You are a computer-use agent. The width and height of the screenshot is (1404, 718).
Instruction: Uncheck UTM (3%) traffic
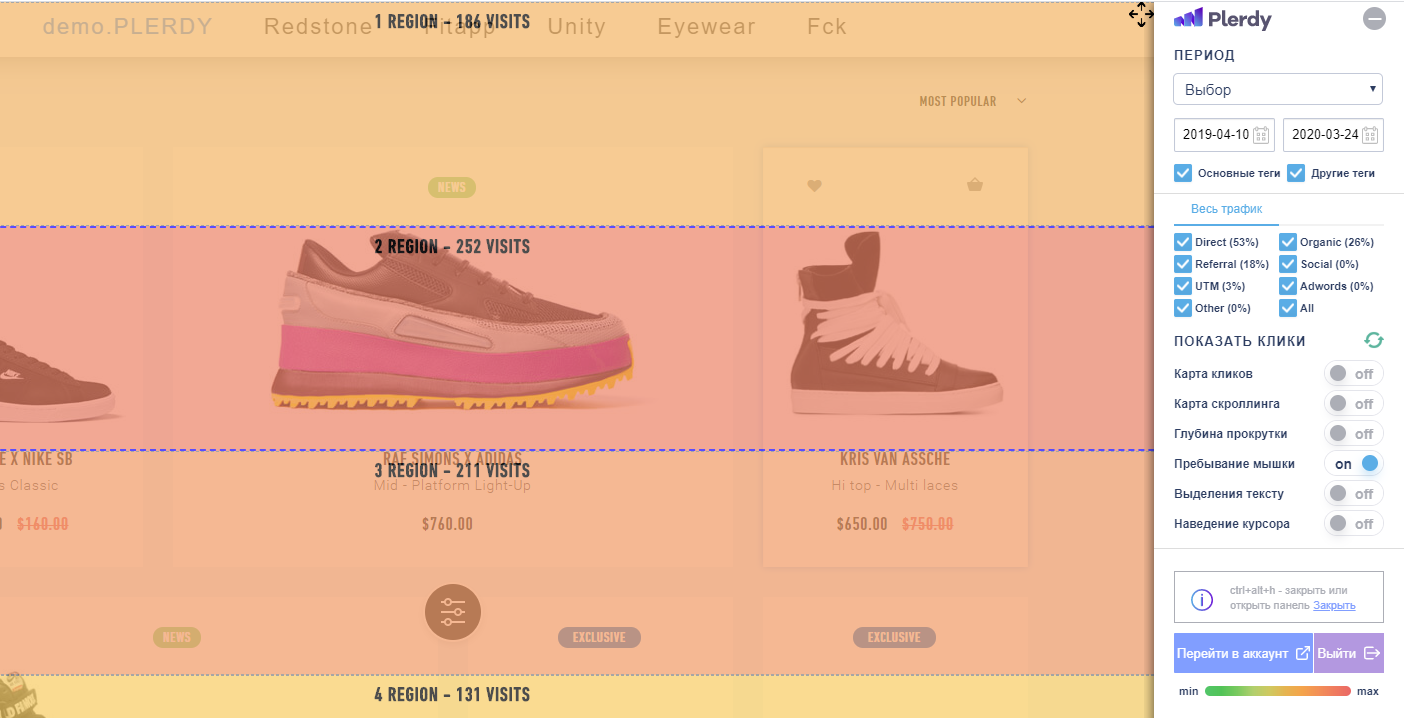click(1183, 286)
